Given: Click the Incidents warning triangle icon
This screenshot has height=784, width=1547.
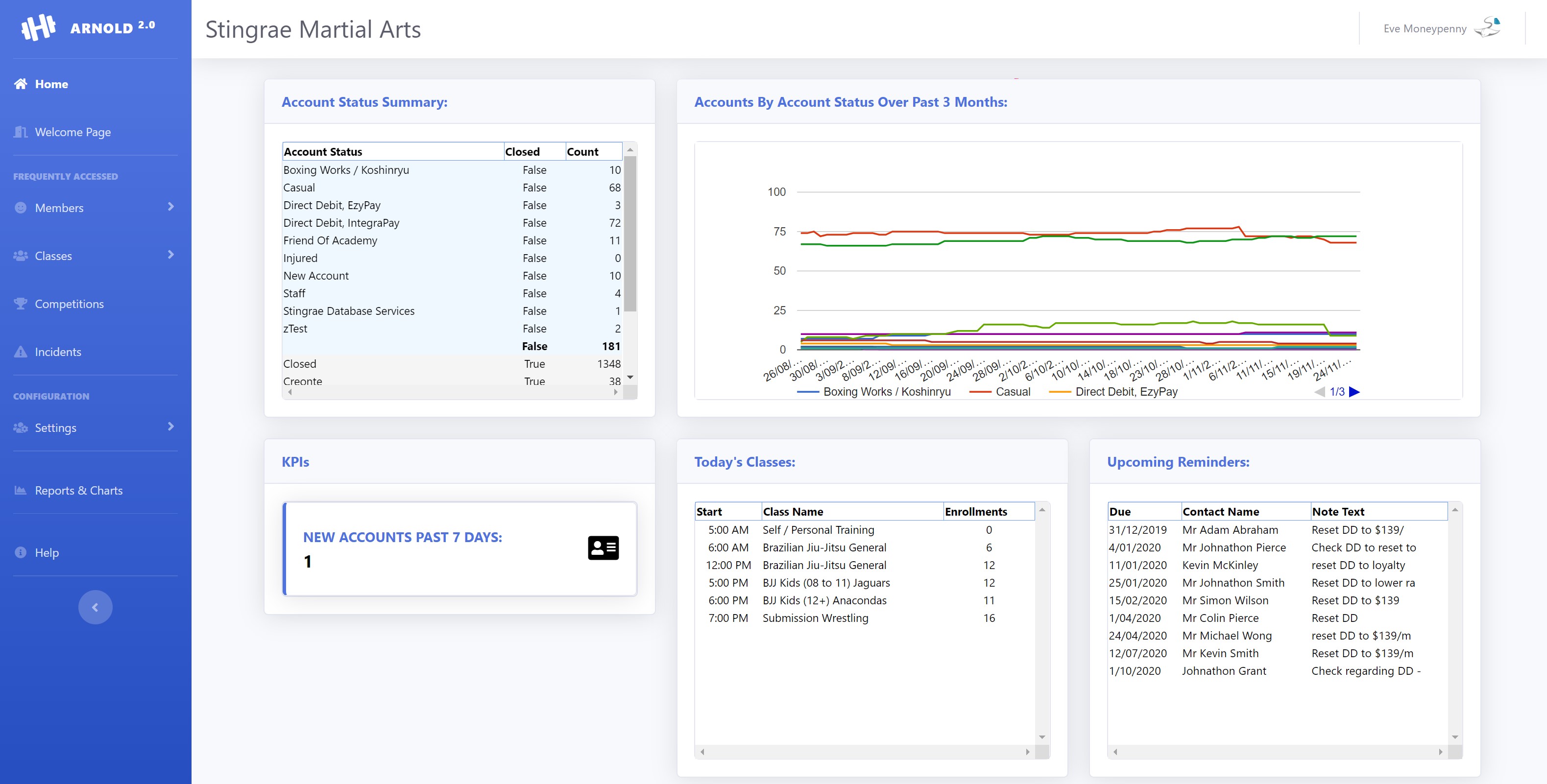Looking at the screenshot, I should 21,352.
